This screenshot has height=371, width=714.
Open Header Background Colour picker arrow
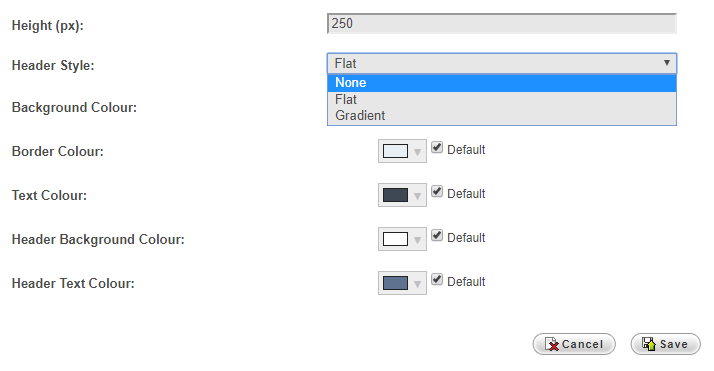[417, 240]
